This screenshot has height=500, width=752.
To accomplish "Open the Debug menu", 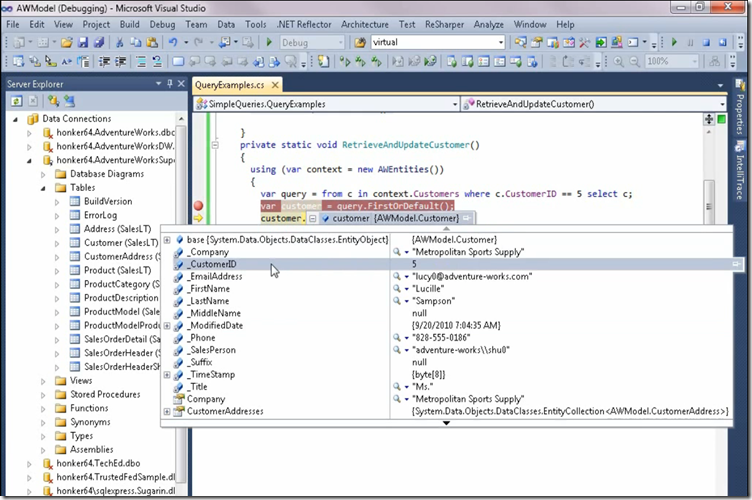I will 162,24.
